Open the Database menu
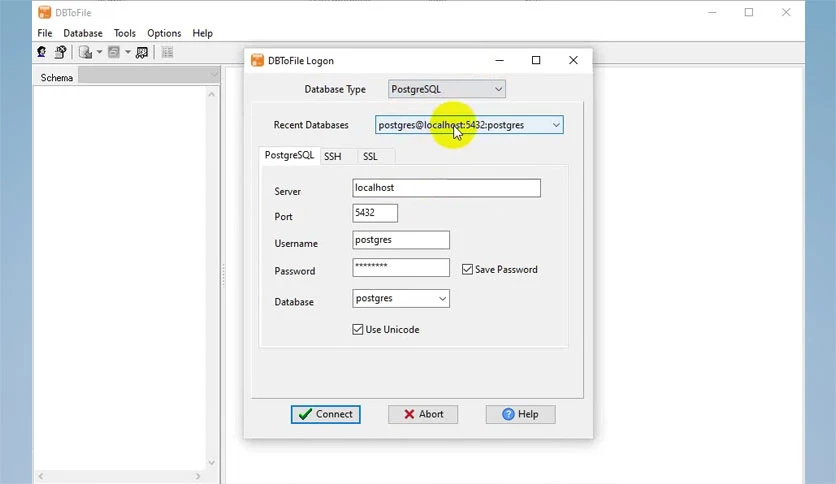836x484 pixels. click(x=83, y=33)
